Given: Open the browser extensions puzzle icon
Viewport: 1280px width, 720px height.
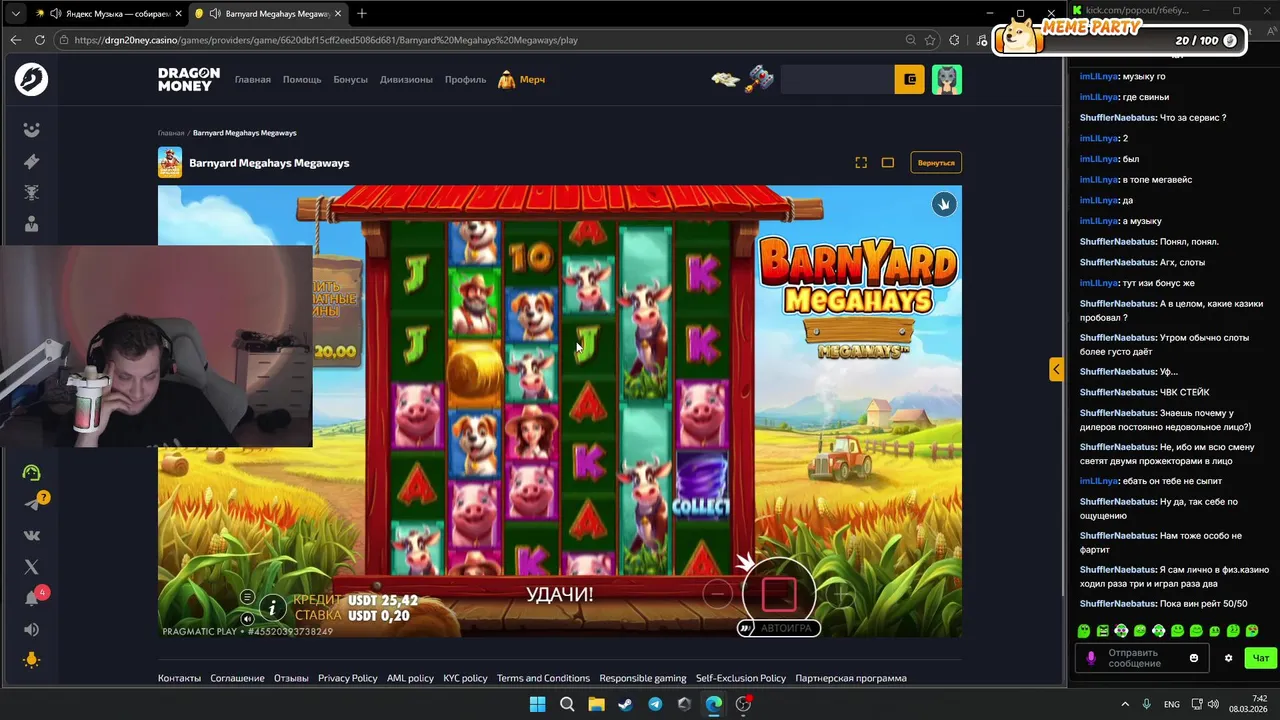Looking at the screenshot, I should [x=954, y=40].
